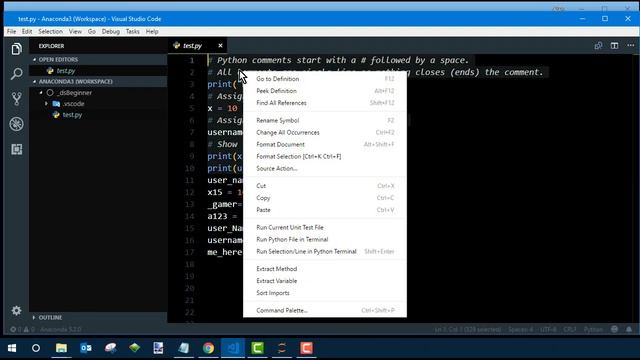Choose Extract Variable
The height and width of the screenshot is (360, 640).
coord(325,281)
